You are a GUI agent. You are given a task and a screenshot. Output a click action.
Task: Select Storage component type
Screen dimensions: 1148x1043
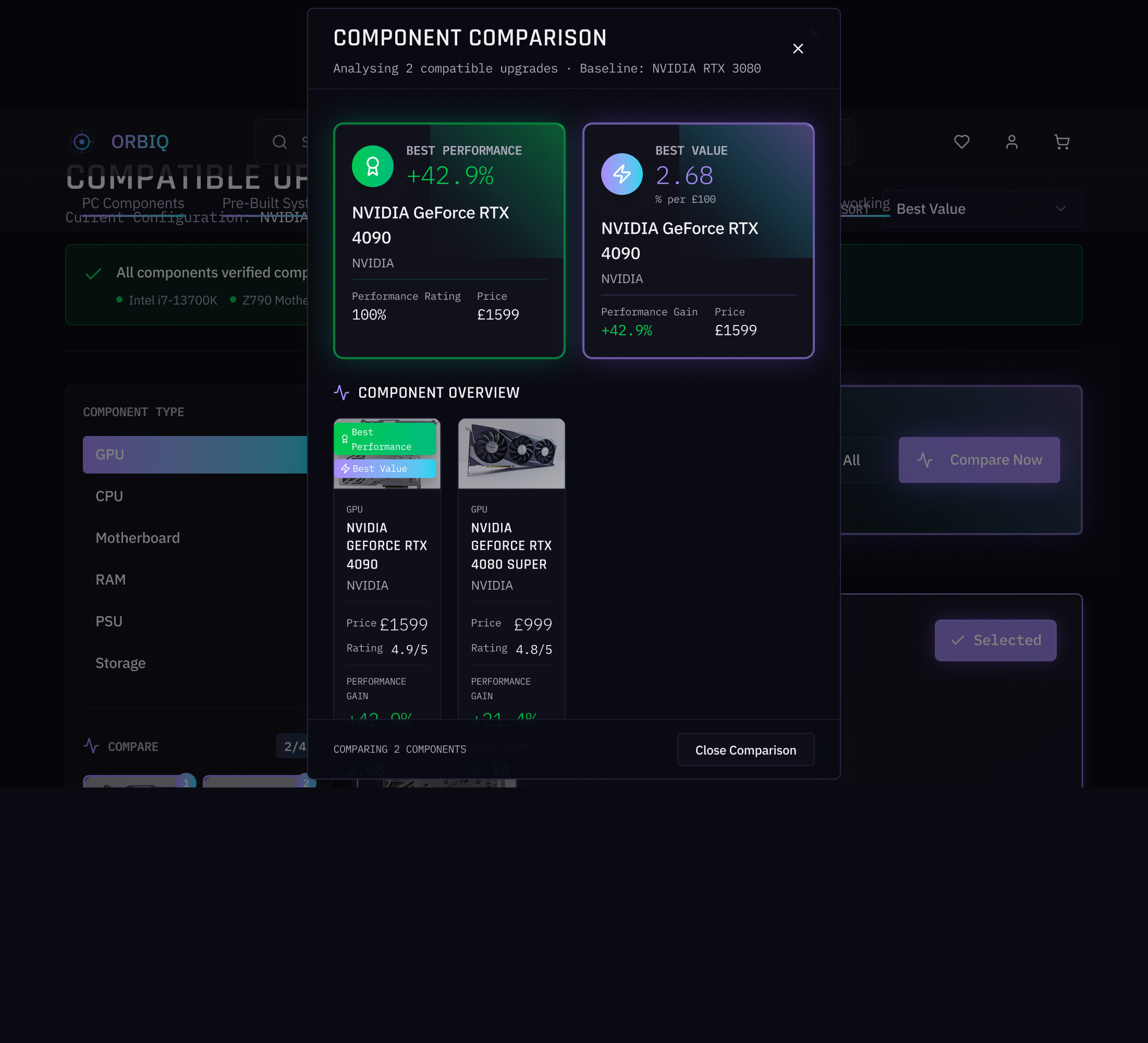coord(196,663)
